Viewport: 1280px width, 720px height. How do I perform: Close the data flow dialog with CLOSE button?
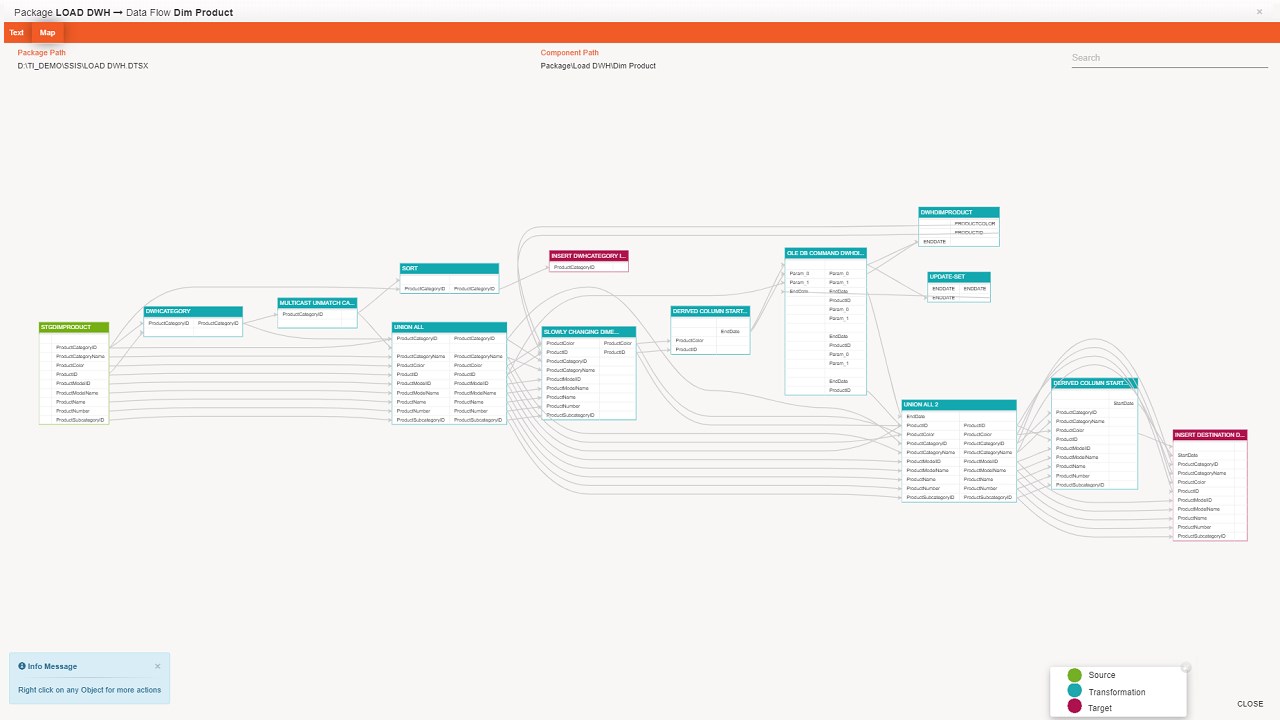point(1250,704)
